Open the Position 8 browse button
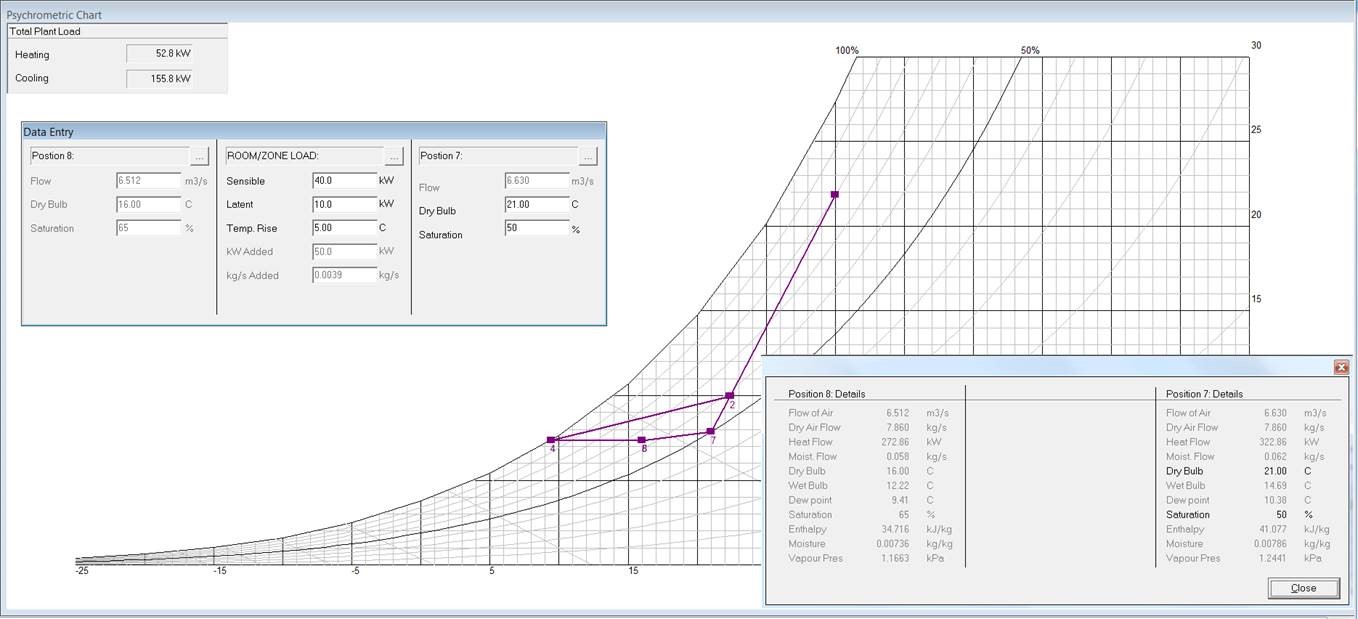Image resolution: width=1358 pixels, height=619 pixels. [x=200, y=156]
